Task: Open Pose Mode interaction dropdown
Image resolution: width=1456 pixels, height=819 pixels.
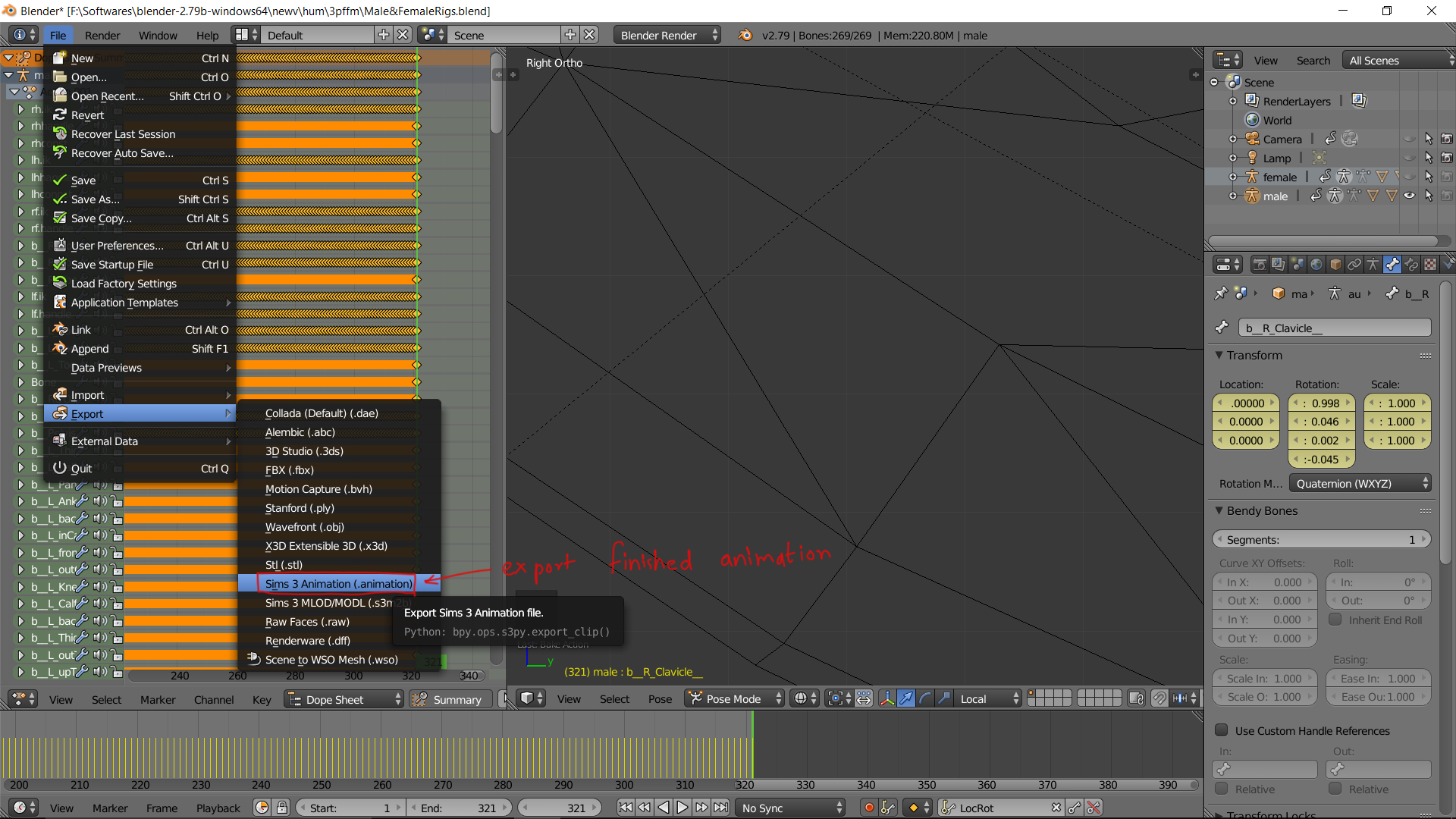Action: point(734,698)
